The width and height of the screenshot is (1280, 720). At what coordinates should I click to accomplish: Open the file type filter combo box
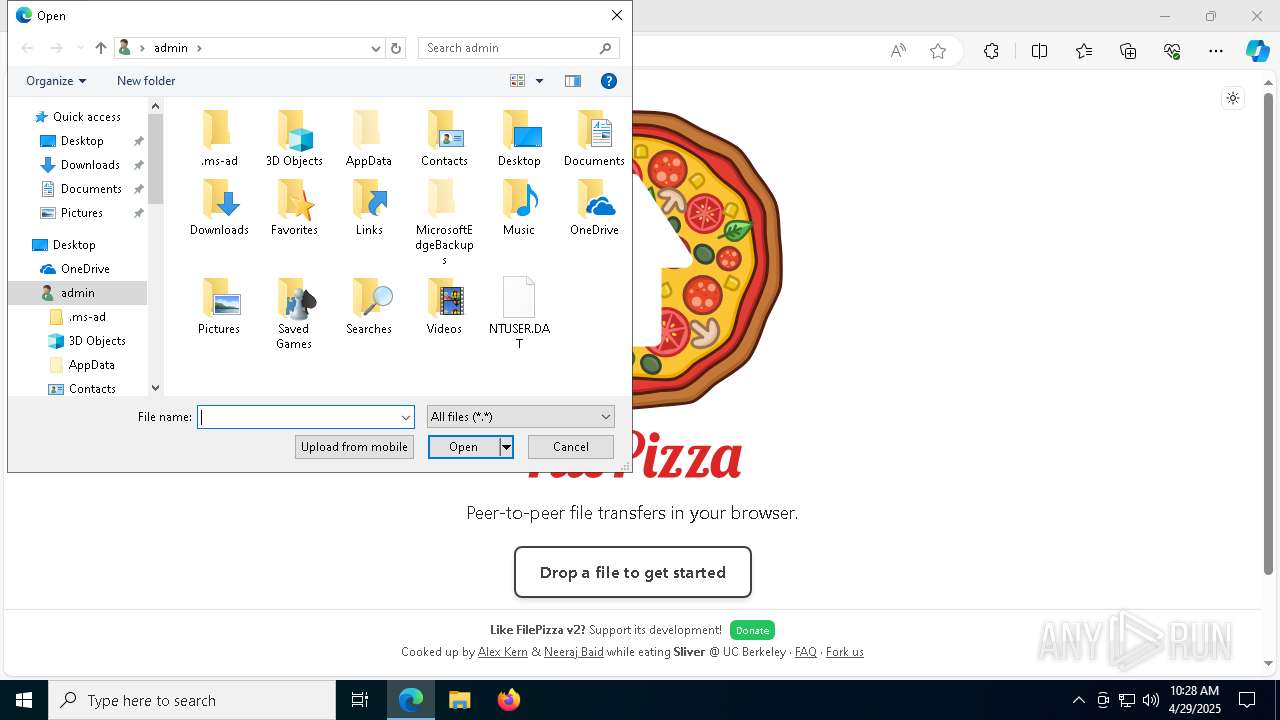click(x=520, y=417)
